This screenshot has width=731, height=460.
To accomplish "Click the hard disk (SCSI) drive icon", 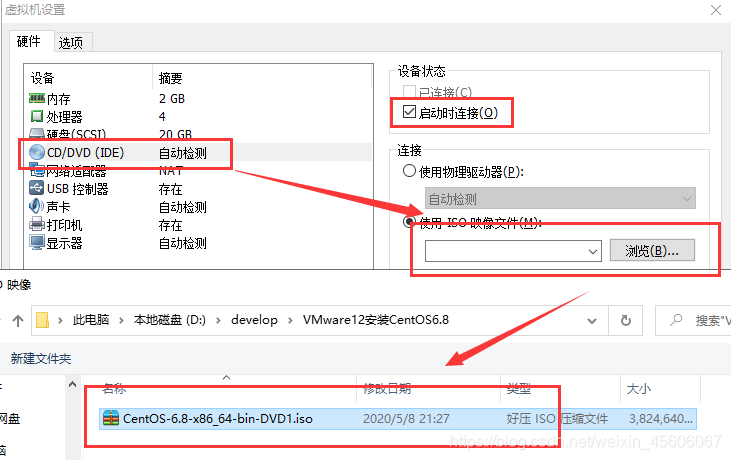I will click(x=37, y=134).
